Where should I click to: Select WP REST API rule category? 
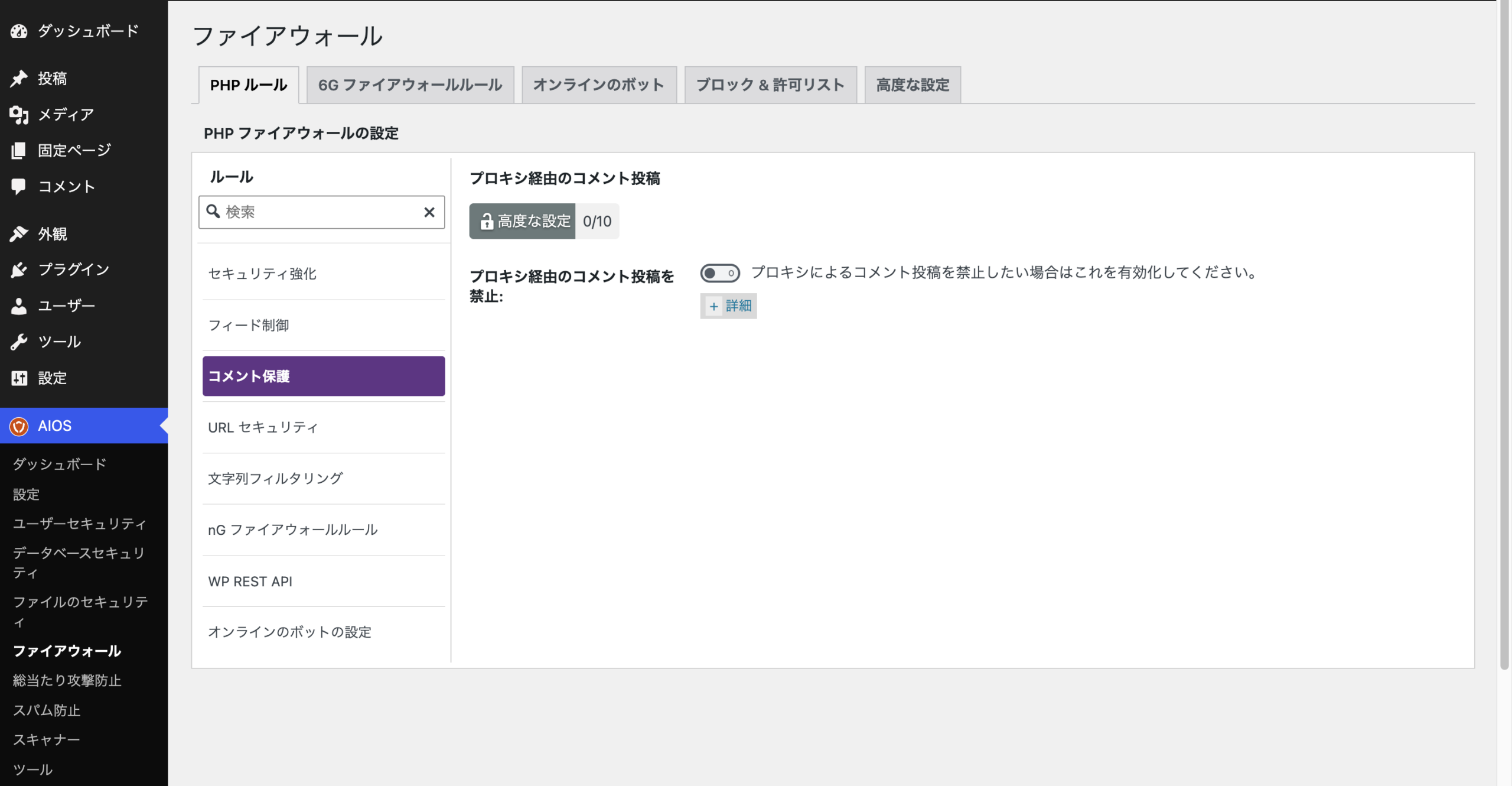pos(324,581)
